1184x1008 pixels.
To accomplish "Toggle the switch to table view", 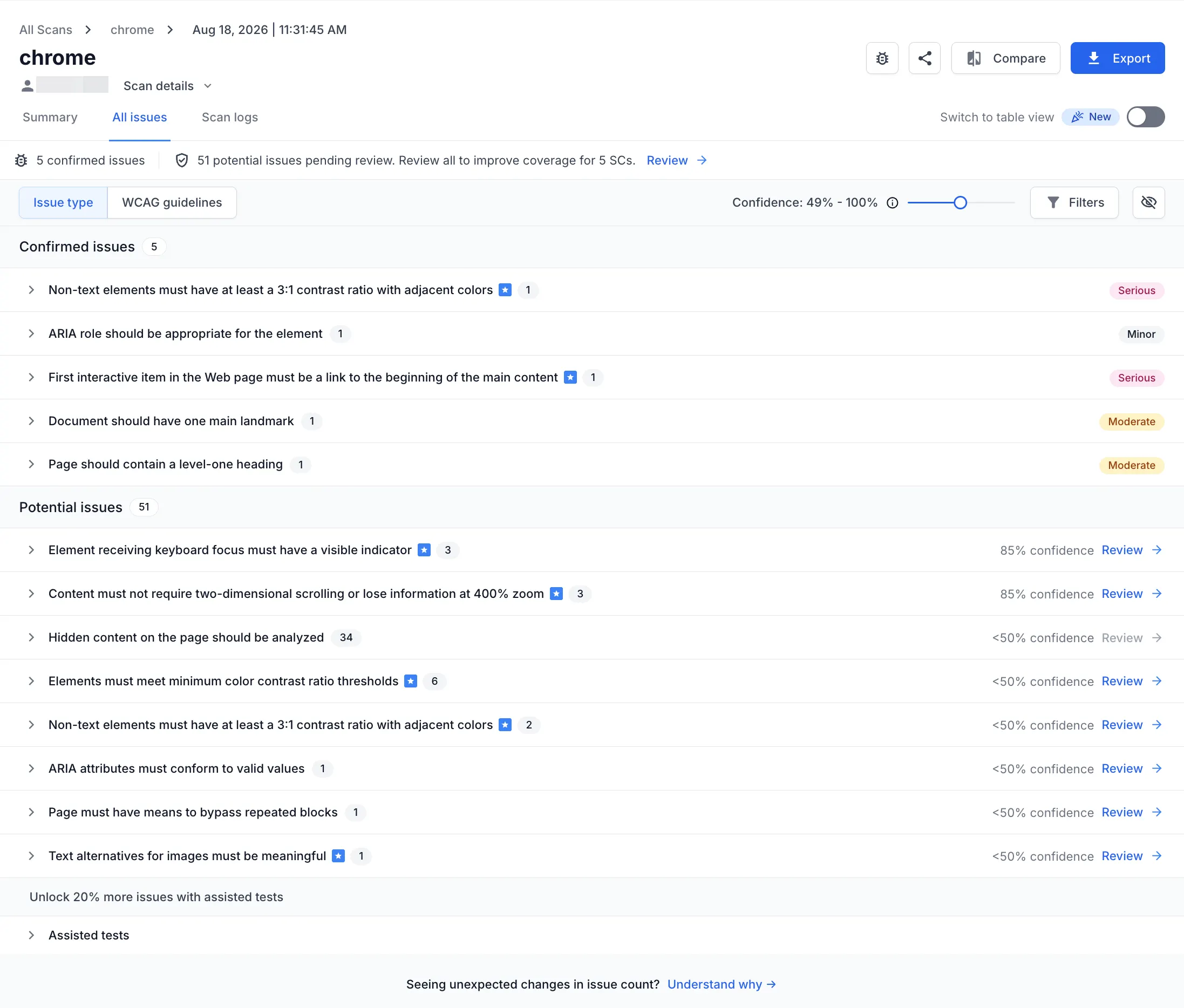I will [x=1145, y=117].
